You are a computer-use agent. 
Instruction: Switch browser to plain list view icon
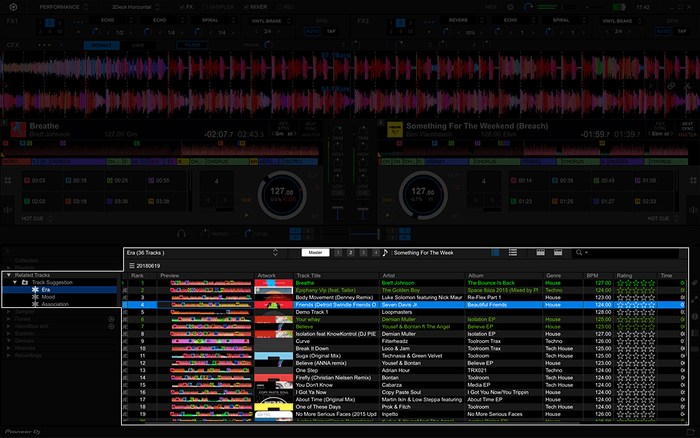[x=512, y=253]
